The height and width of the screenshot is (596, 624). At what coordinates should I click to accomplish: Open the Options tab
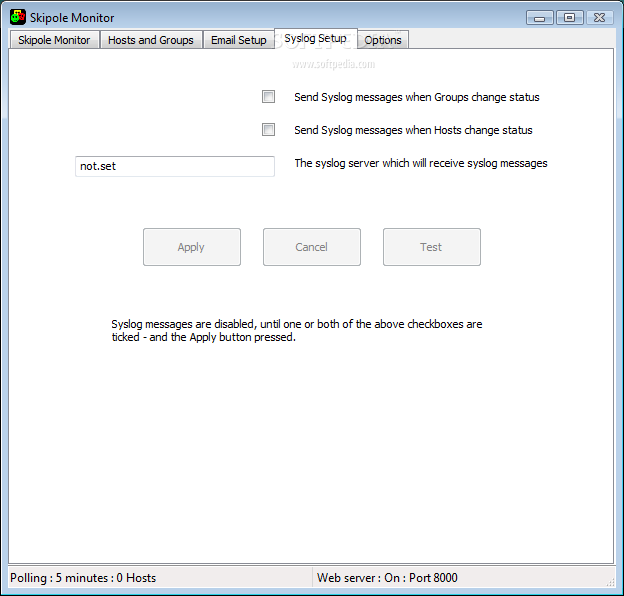[383, 40]
